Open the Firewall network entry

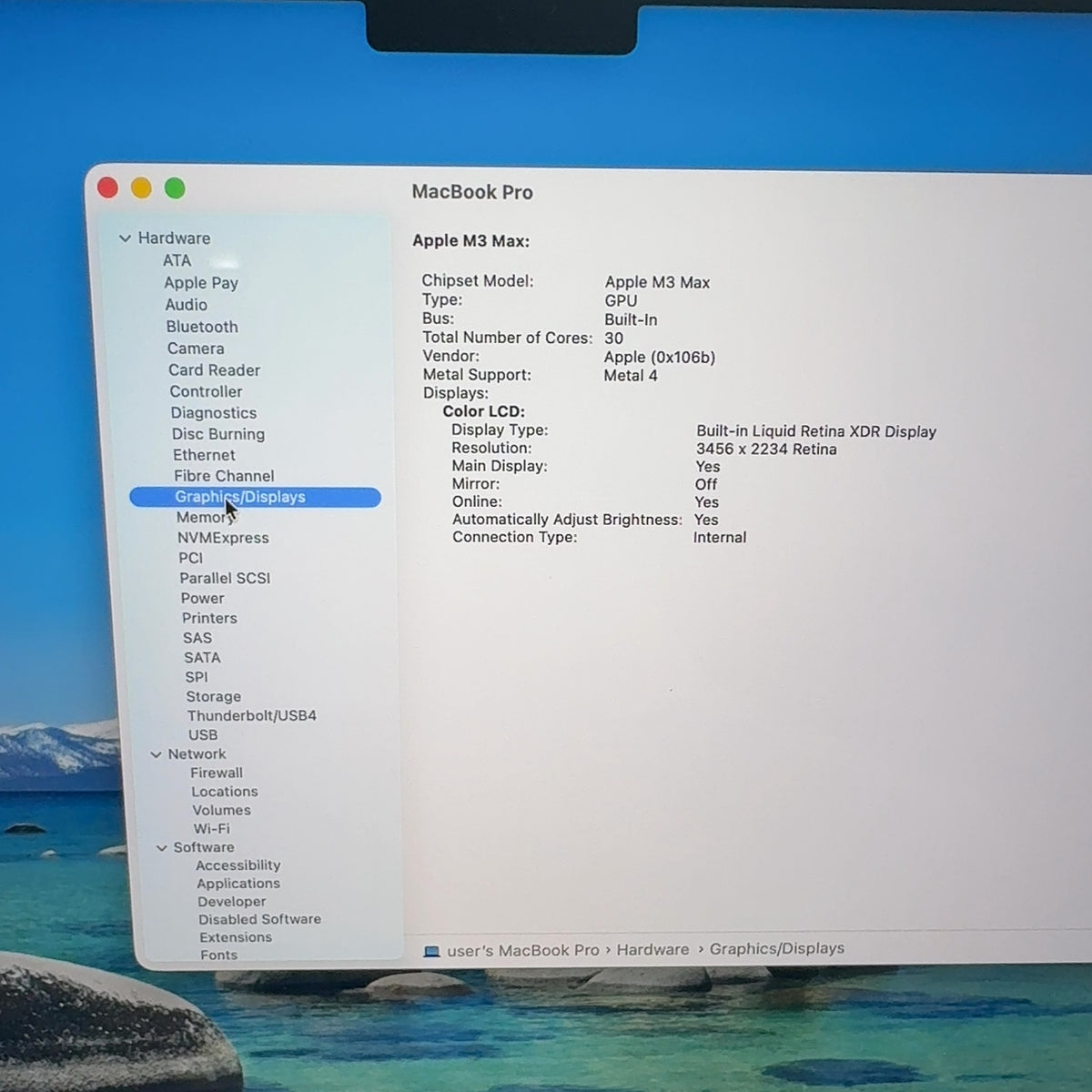(217, 773)
